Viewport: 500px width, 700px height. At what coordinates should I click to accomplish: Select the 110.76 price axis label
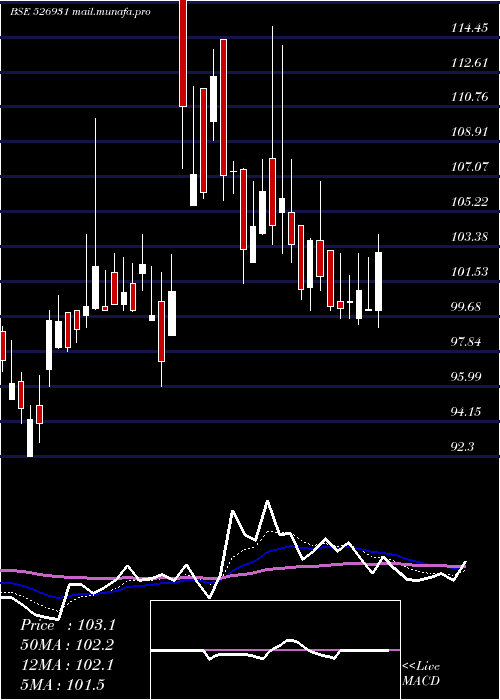point(469,97)
